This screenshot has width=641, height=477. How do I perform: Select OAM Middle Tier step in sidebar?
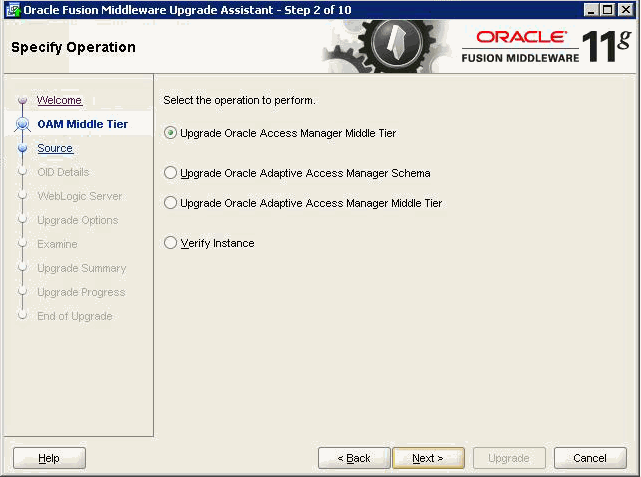click(x=83, y=124)
